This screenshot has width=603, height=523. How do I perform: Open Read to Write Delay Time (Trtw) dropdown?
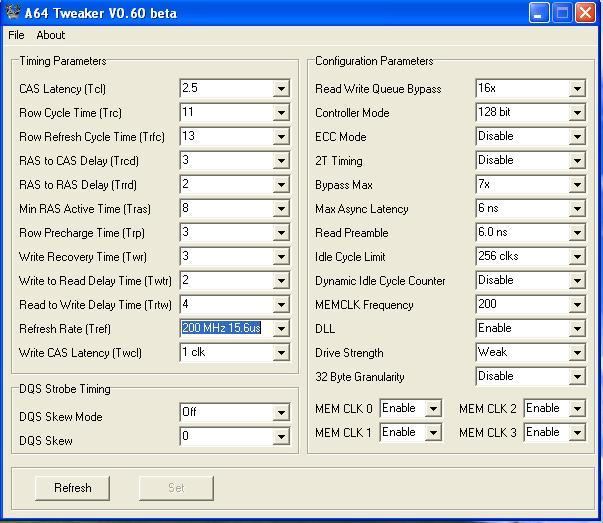pos(282,305)
